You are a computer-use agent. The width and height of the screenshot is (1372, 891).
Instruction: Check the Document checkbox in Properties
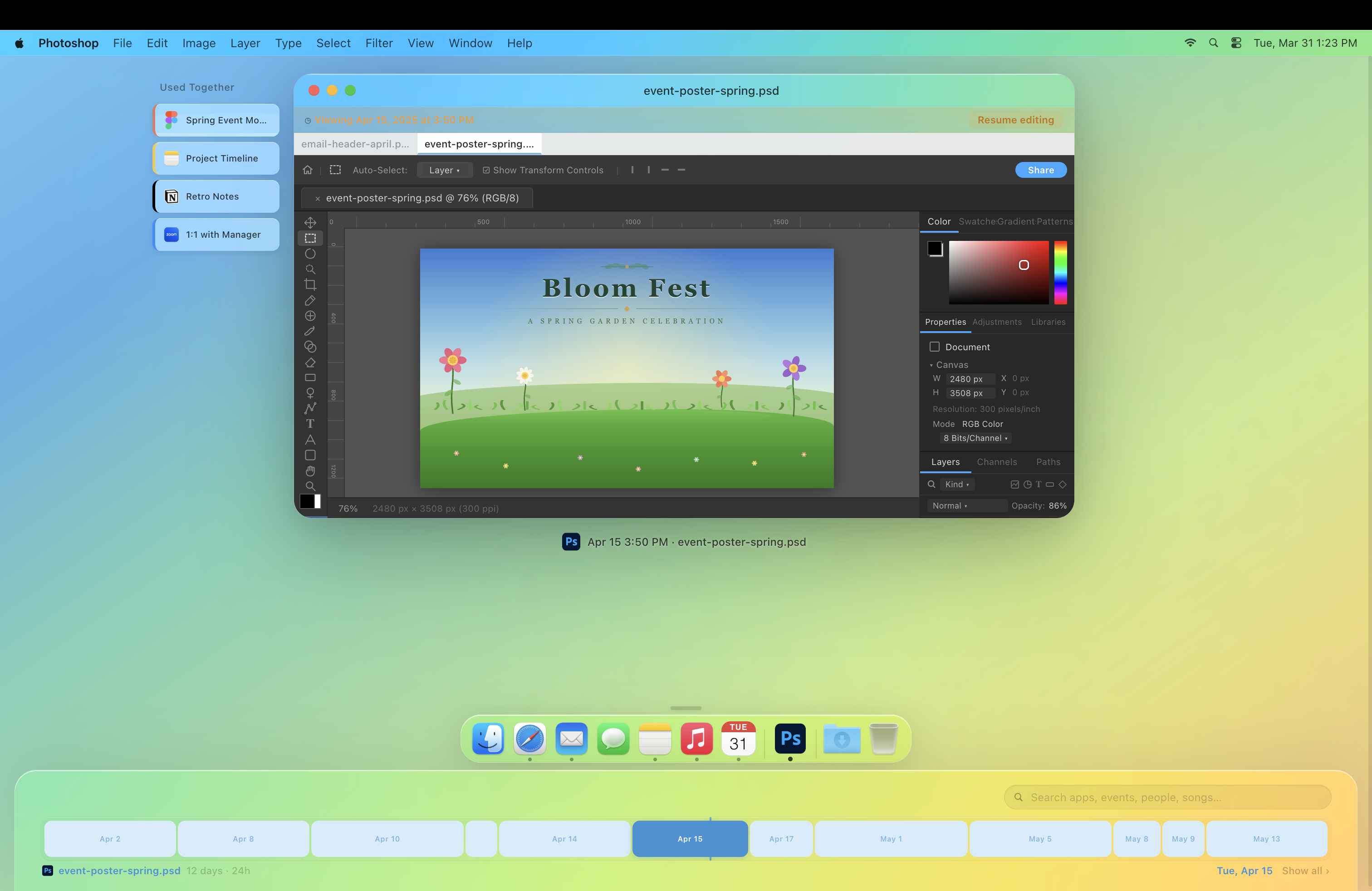coord(936,346)
